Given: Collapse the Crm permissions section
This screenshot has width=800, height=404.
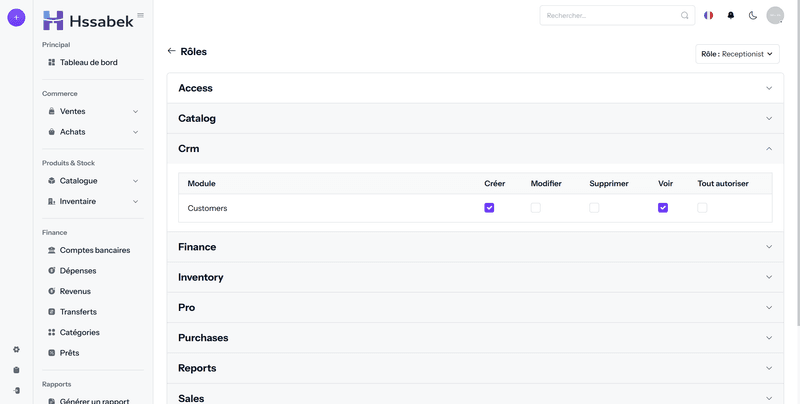Looking at the screenshot, I should (475, 148).
